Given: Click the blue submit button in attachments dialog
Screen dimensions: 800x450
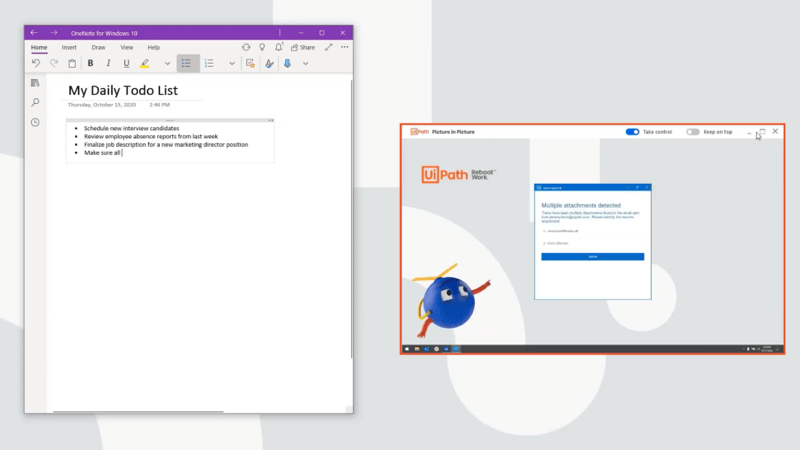Looking at the screenshot, I should point(592,257).
